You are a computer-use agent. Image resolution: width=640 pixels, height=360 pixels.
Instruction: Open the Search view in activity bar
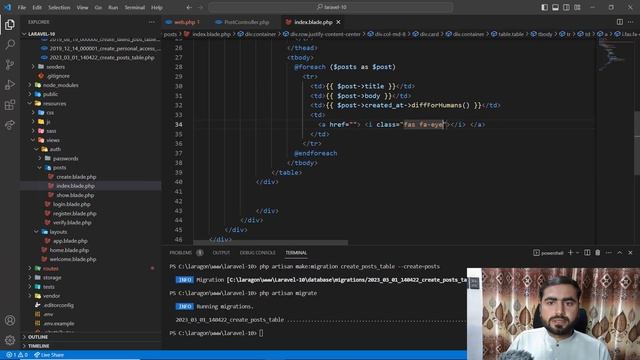[x=10, y=44]
